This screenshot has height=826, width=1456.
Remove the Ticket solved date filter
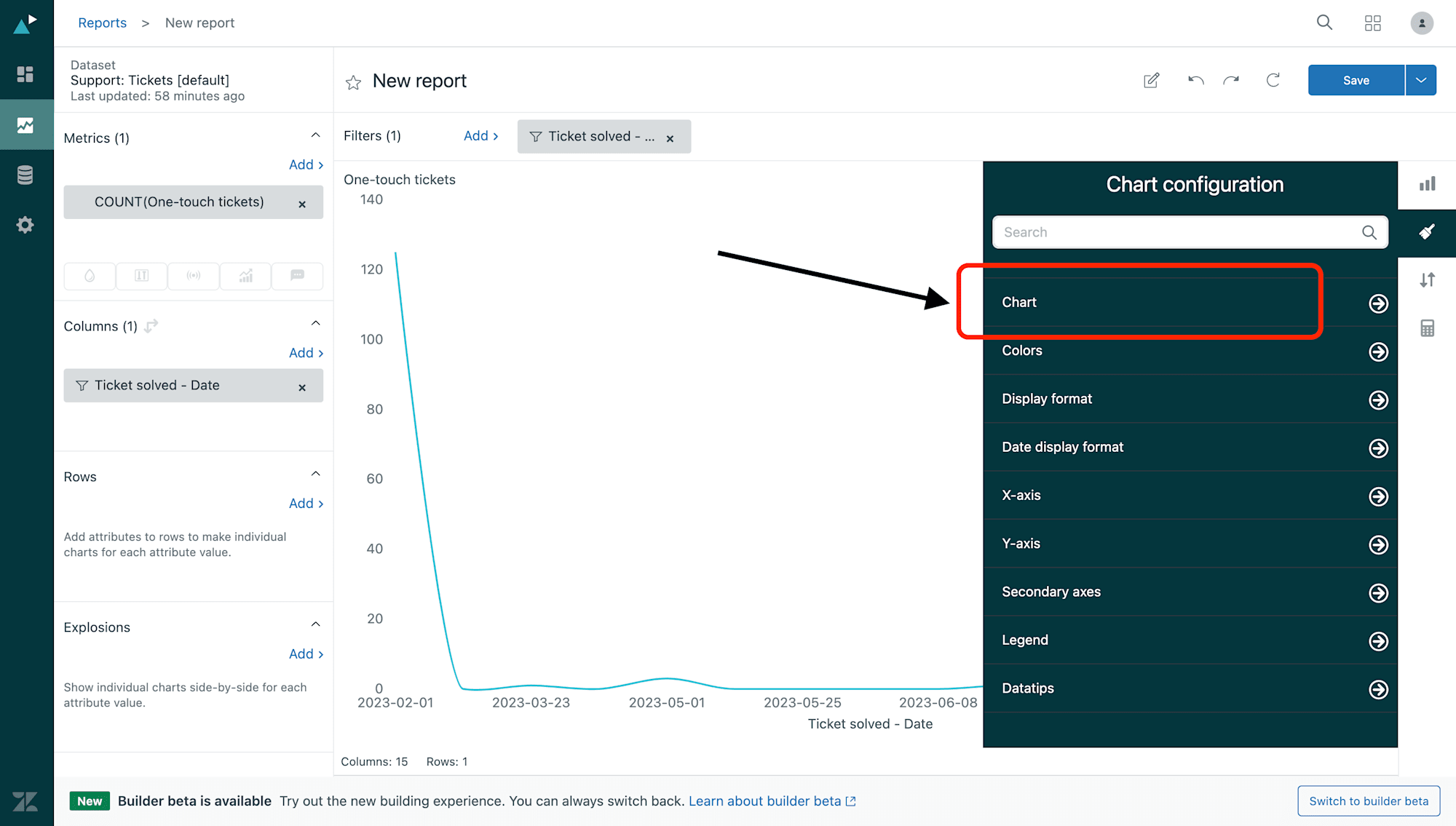click(671, 137)
